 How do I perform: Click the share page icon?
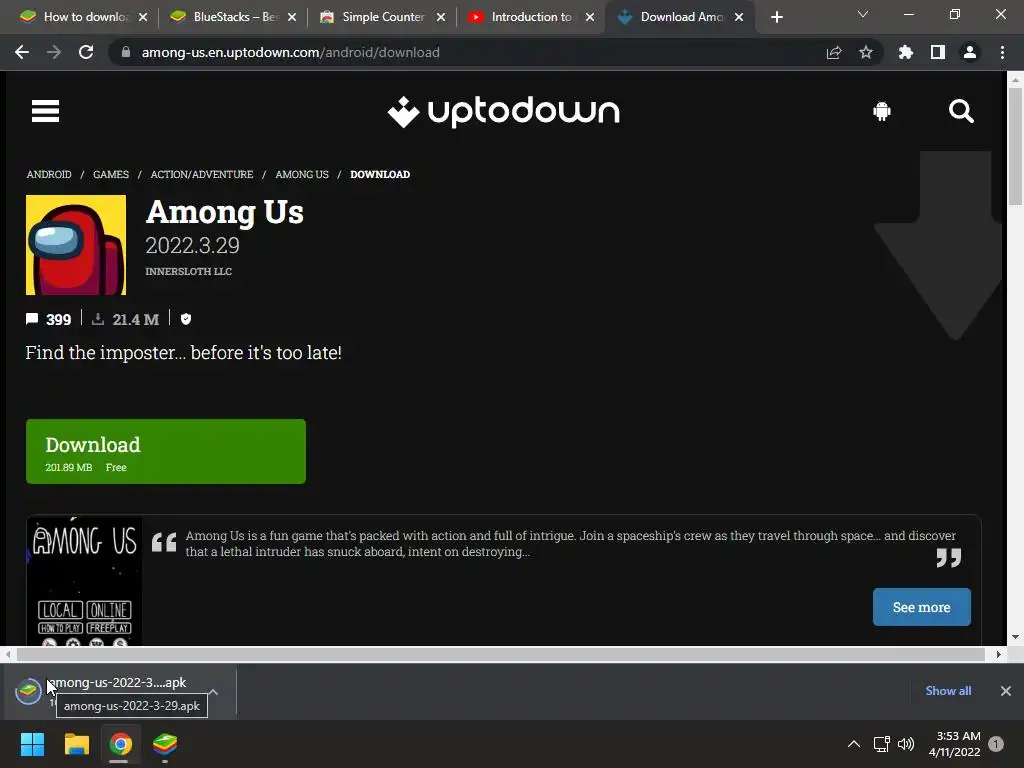click(834, 52)
